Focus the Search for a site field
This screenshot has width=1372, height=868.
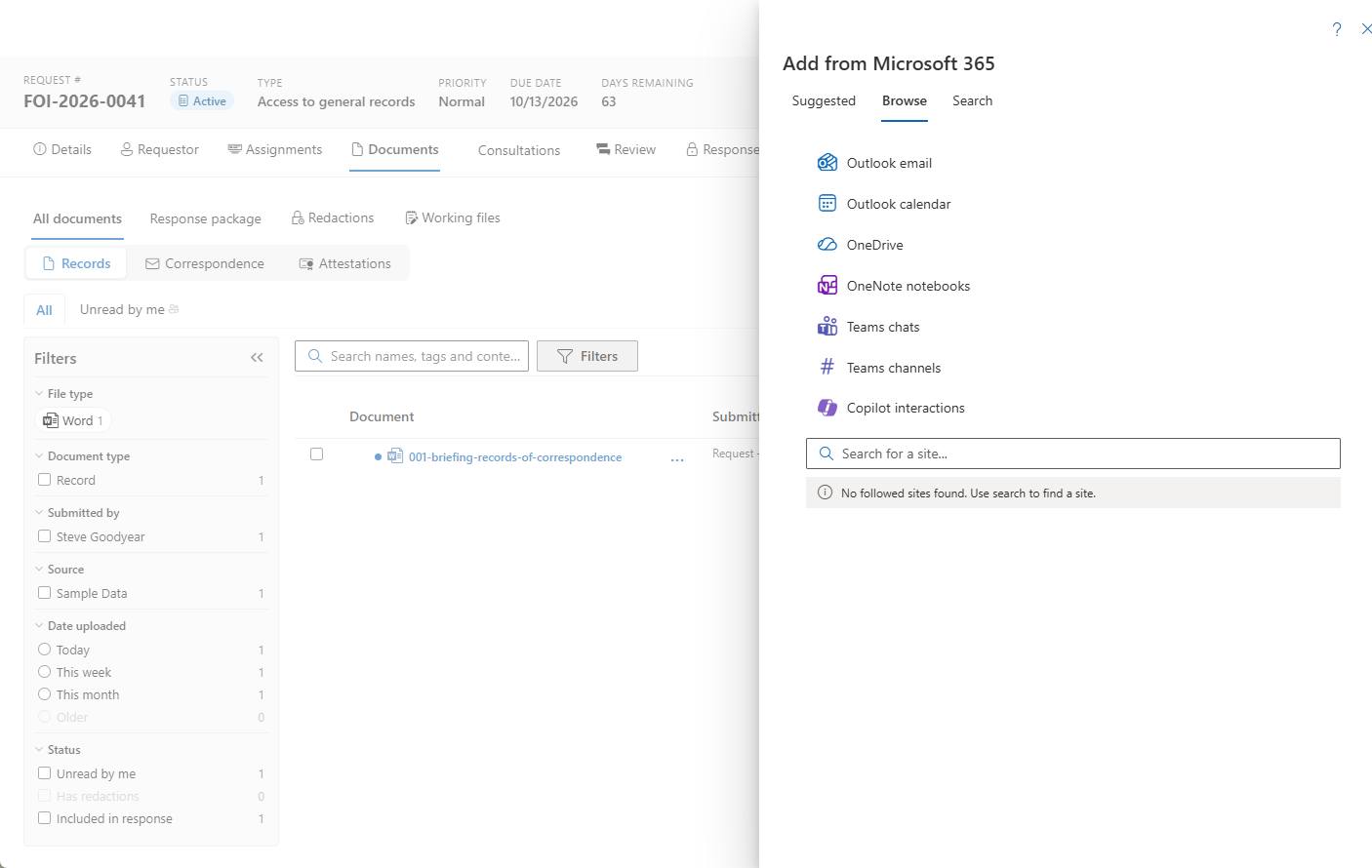[x=1073, y=454]
